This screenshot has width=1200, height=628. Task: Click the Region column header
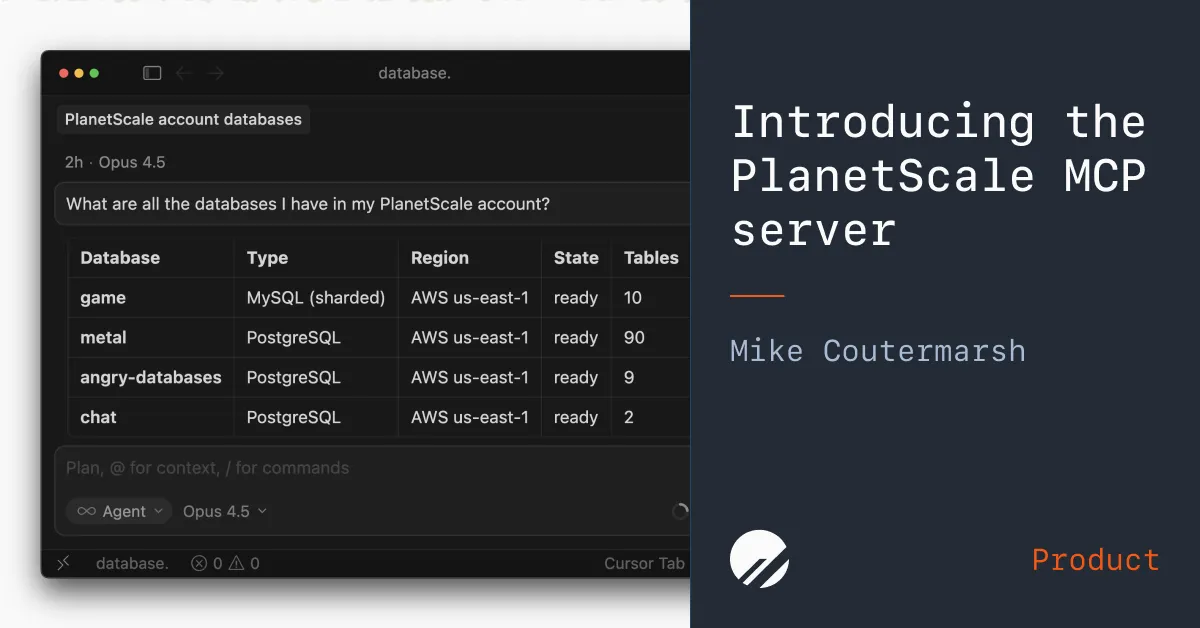[x=440, y=257]
